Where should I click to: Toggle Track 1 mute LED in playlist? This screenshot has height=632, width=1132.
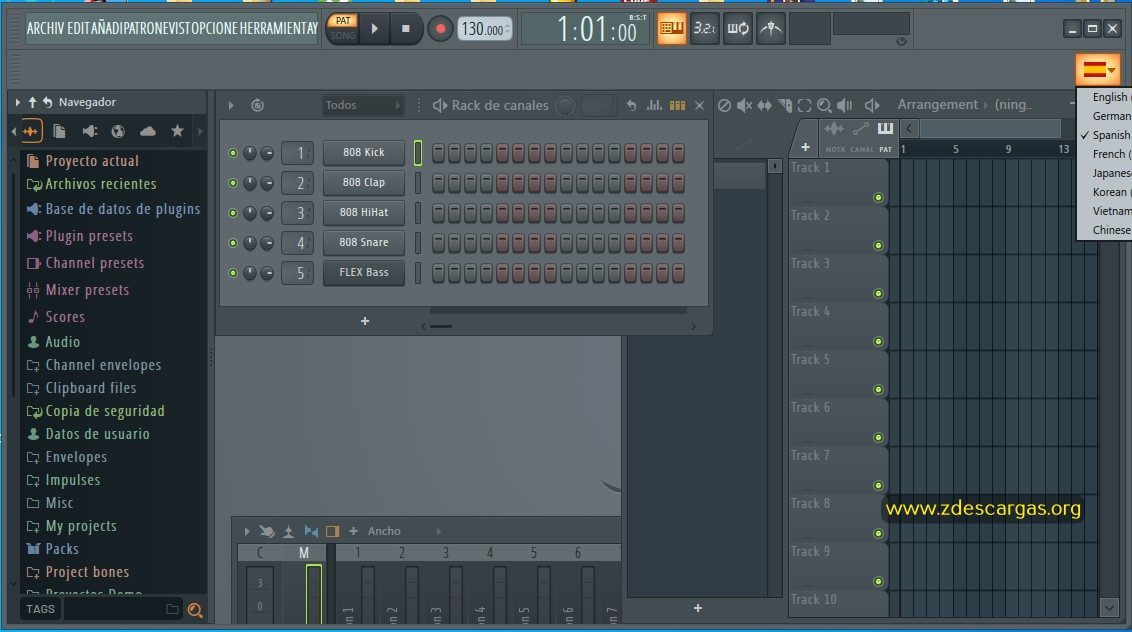tap(878, 197)
